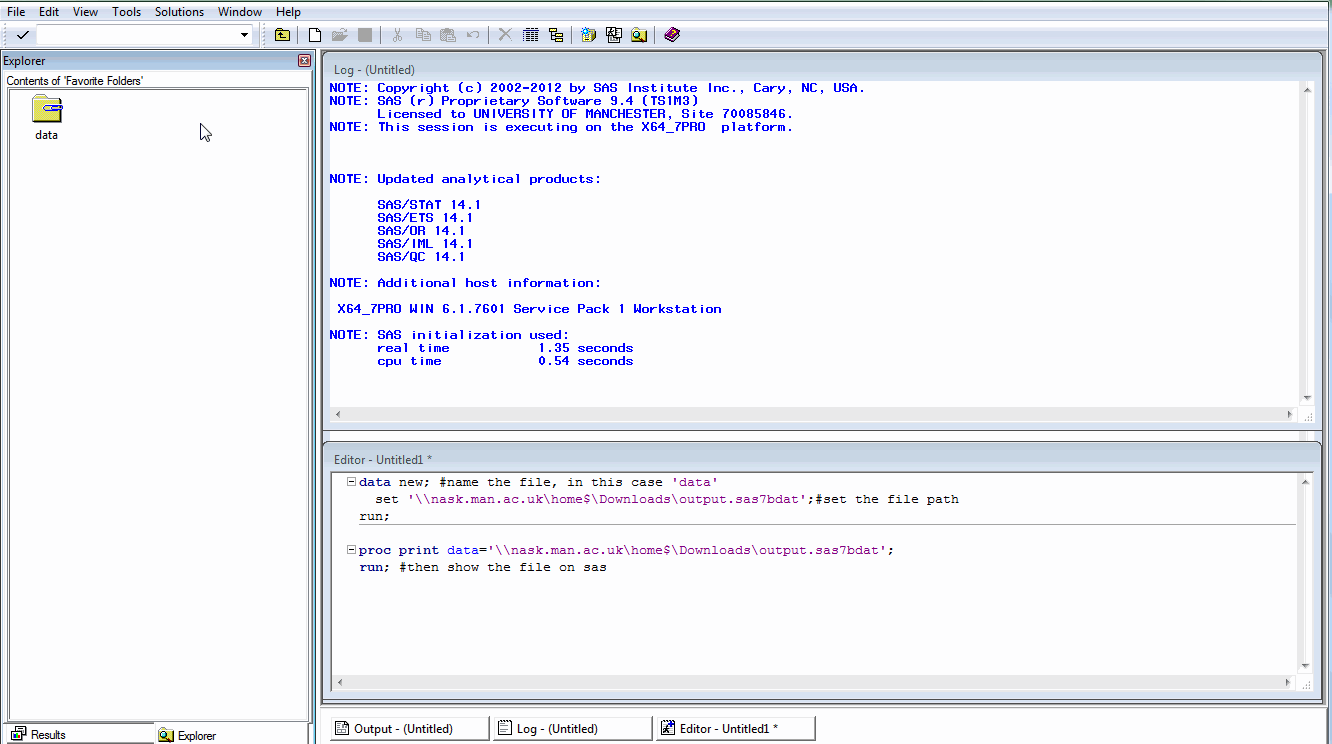Click the Paste toolbar icon
1332x744 pixels.
[x=447, y=34]
